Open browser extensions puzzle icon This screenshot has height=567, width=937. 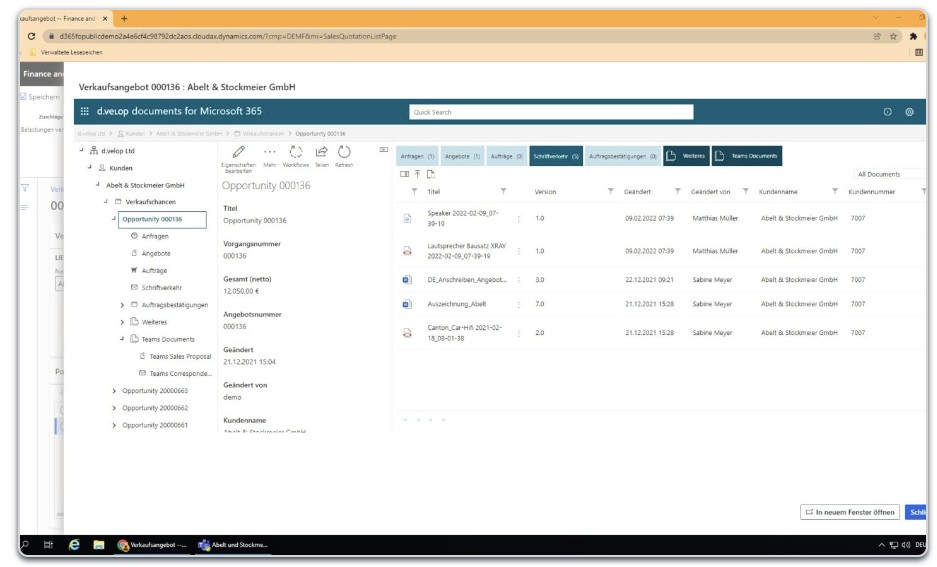click(x=913, y=36)
